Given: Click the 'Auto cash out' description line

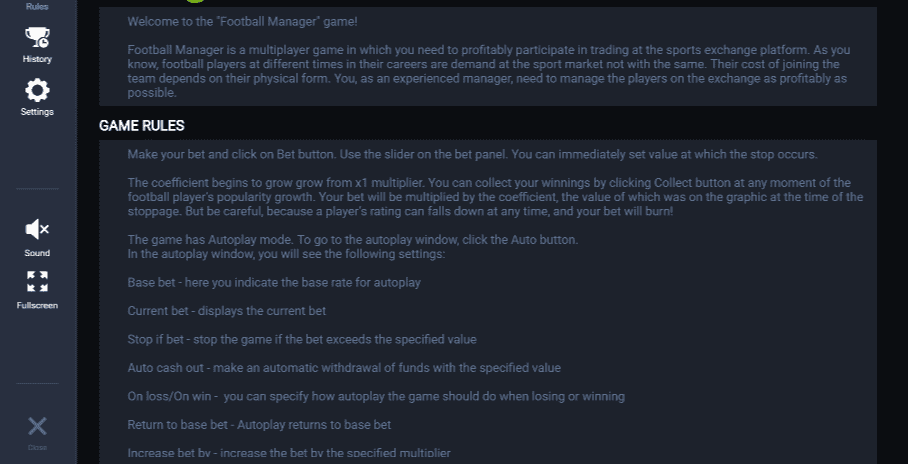Looking at the screenshot, I should (344, 368).
